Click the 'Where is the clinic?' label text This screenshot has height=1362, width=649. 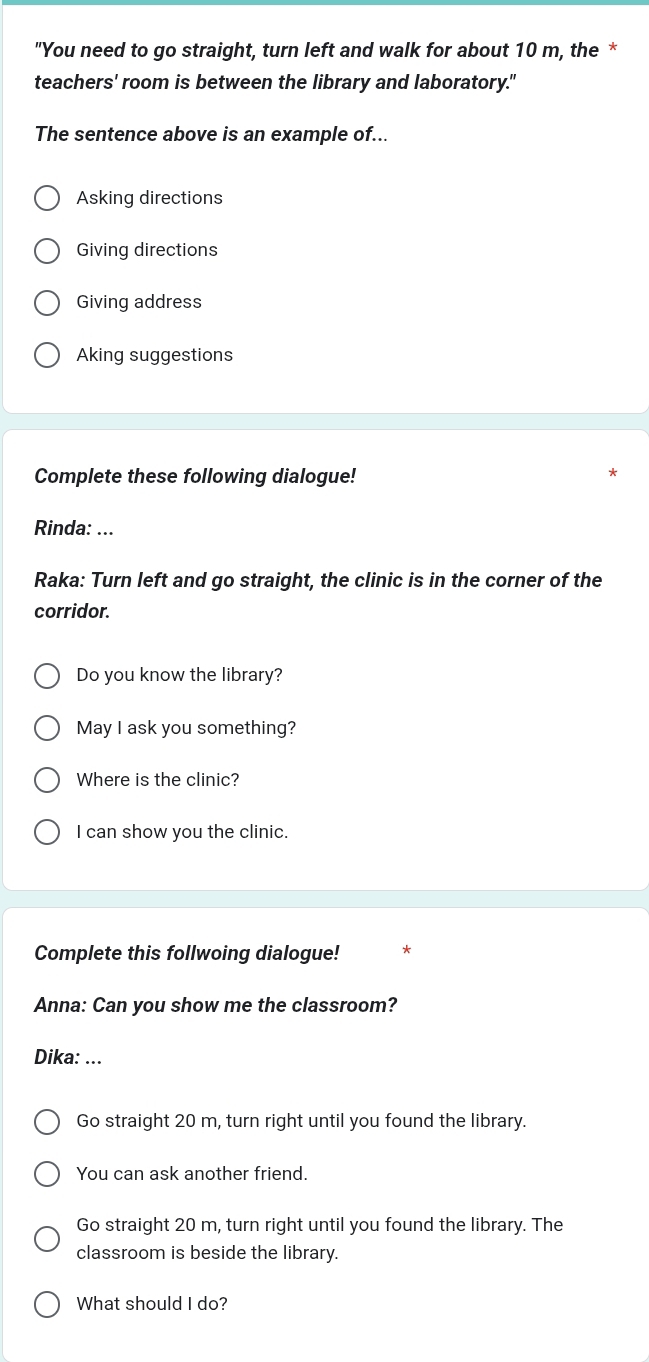coord(158,780)
